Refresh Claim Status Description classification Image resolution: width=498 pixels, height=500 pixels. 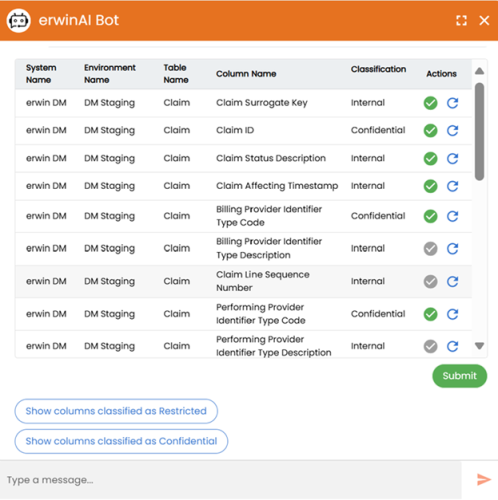click(452, 158)
